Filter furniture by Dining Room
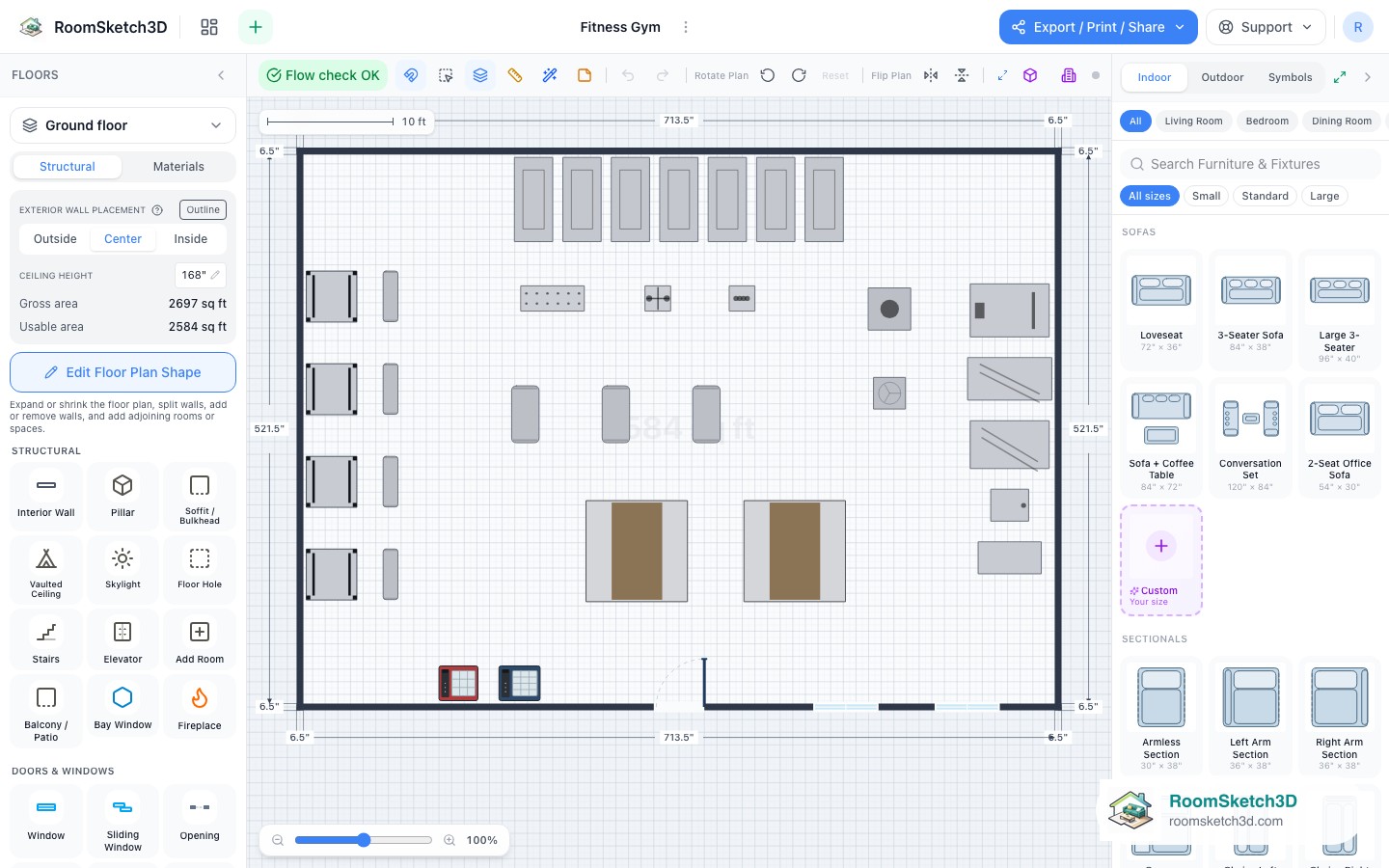The image size is (1389, 868). [1342, 122]
